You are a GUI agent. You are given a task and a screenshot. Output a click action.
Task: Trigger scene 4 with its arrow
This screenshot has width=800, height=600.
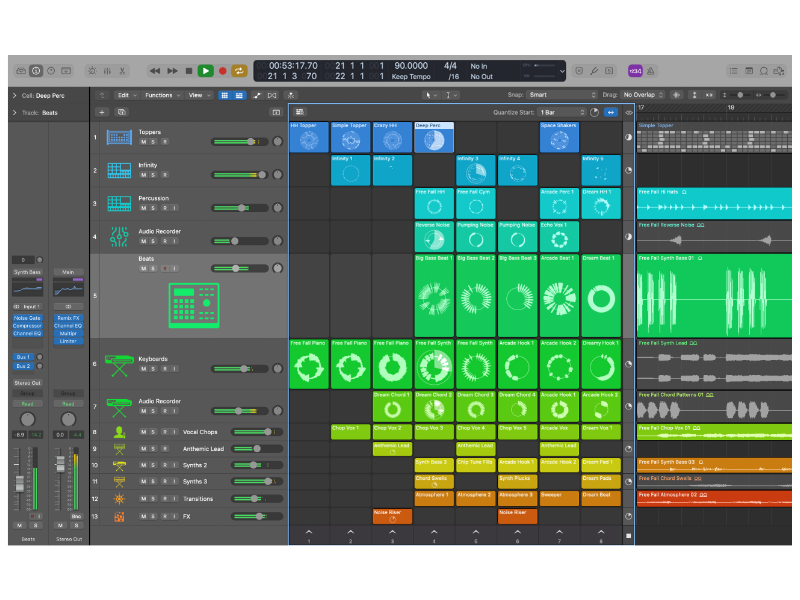[434, 532]
